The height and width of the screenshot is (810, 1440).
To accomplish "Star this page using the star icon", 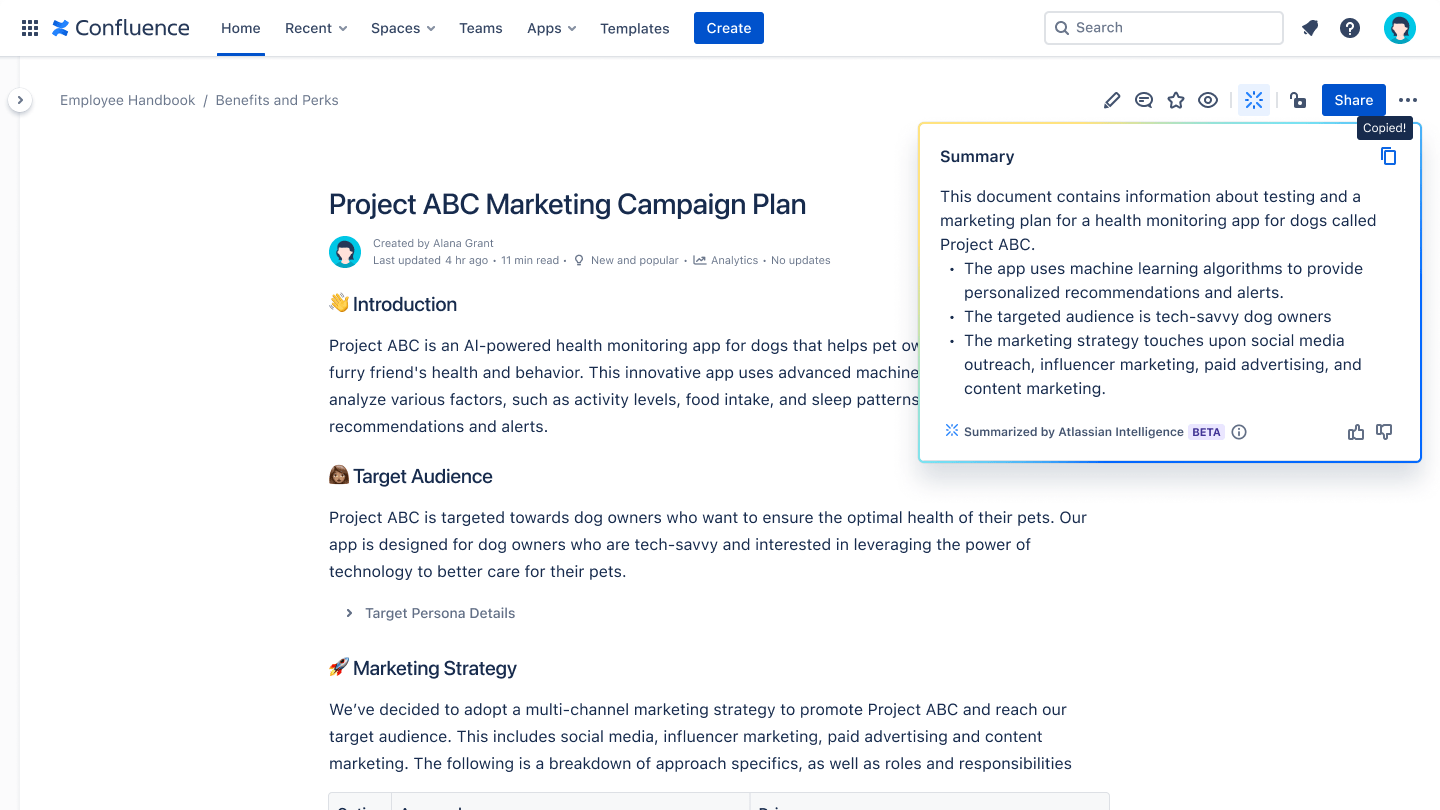I will [x=1176, y=100].
